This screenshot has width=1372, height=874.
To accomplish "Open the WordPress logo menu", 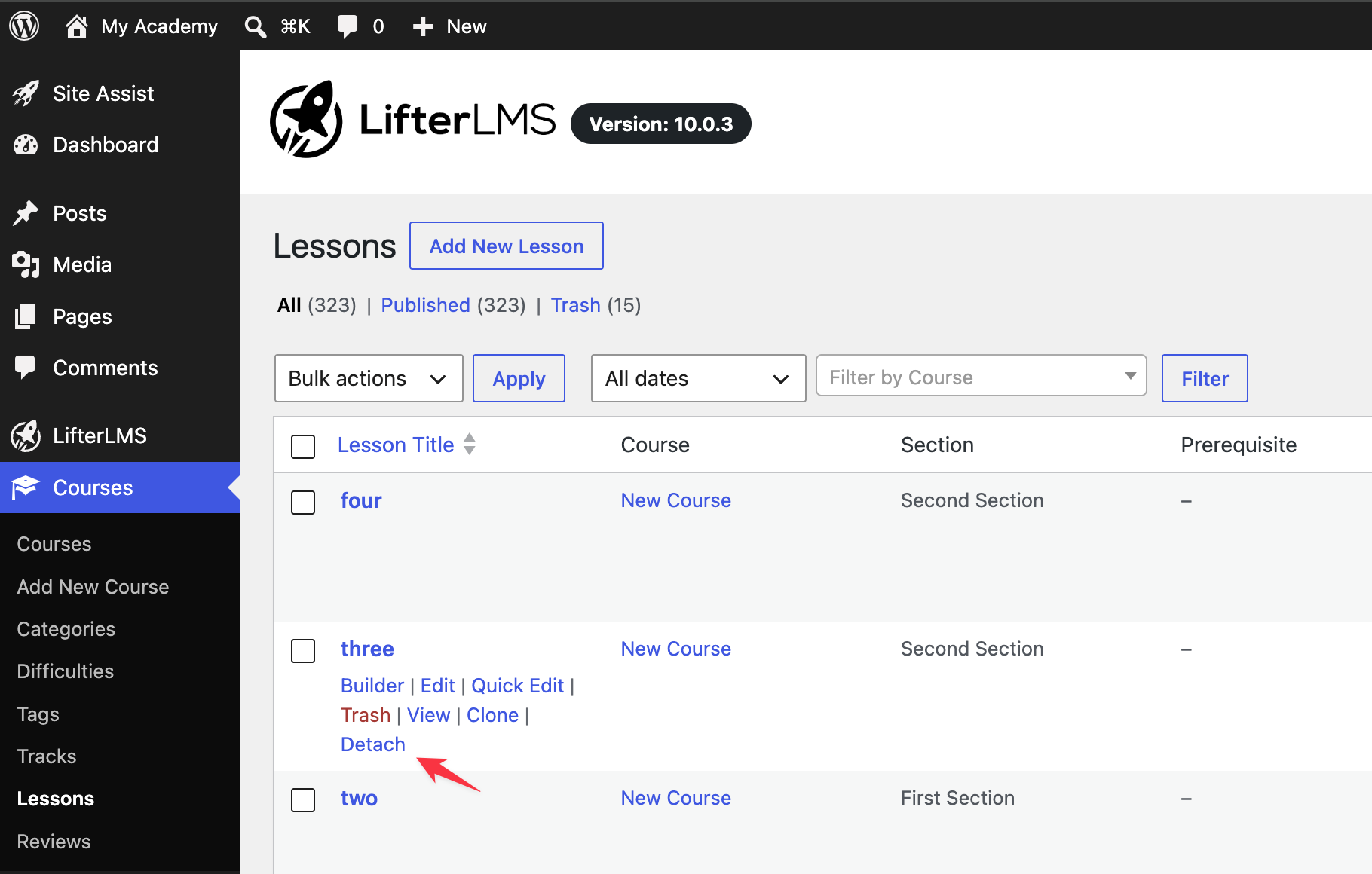I will point(24,26).
